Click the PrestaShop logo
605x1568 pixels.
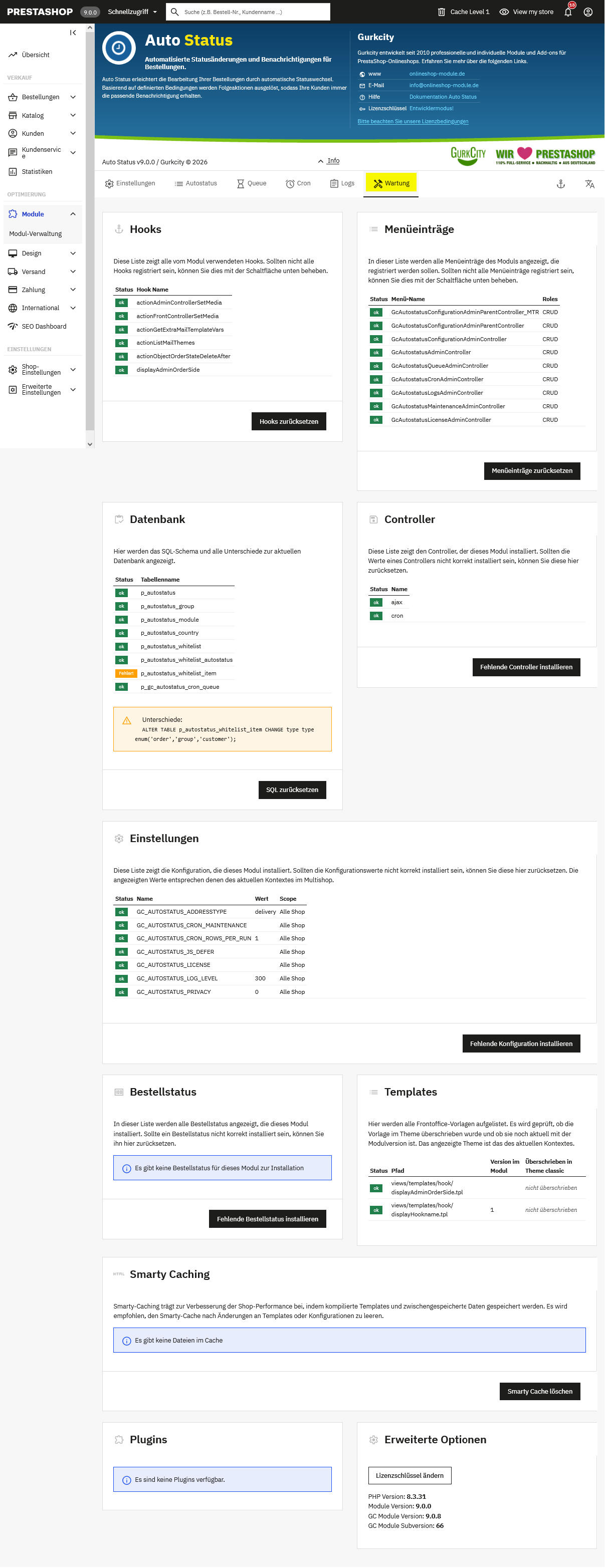click(40, 12)
